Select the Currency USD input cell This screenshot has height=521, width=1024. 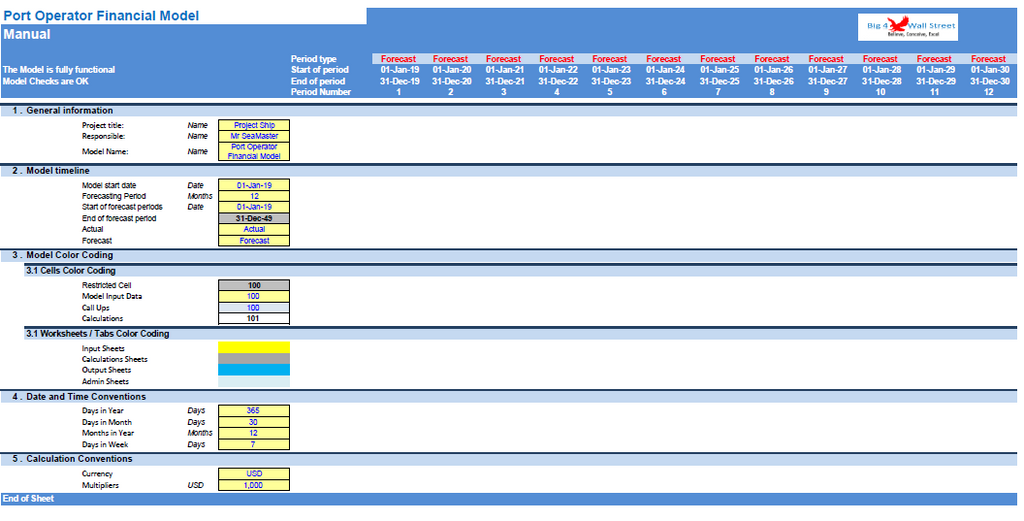point(253,474)
